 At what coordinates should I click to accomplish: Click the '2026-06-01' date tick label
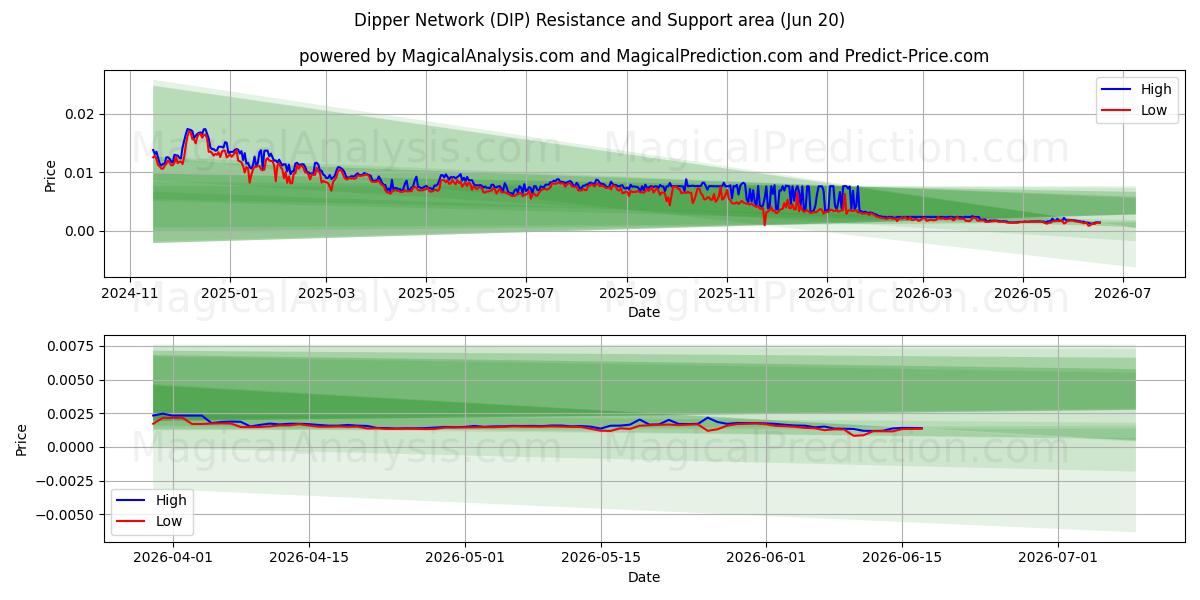click(766, 559)
